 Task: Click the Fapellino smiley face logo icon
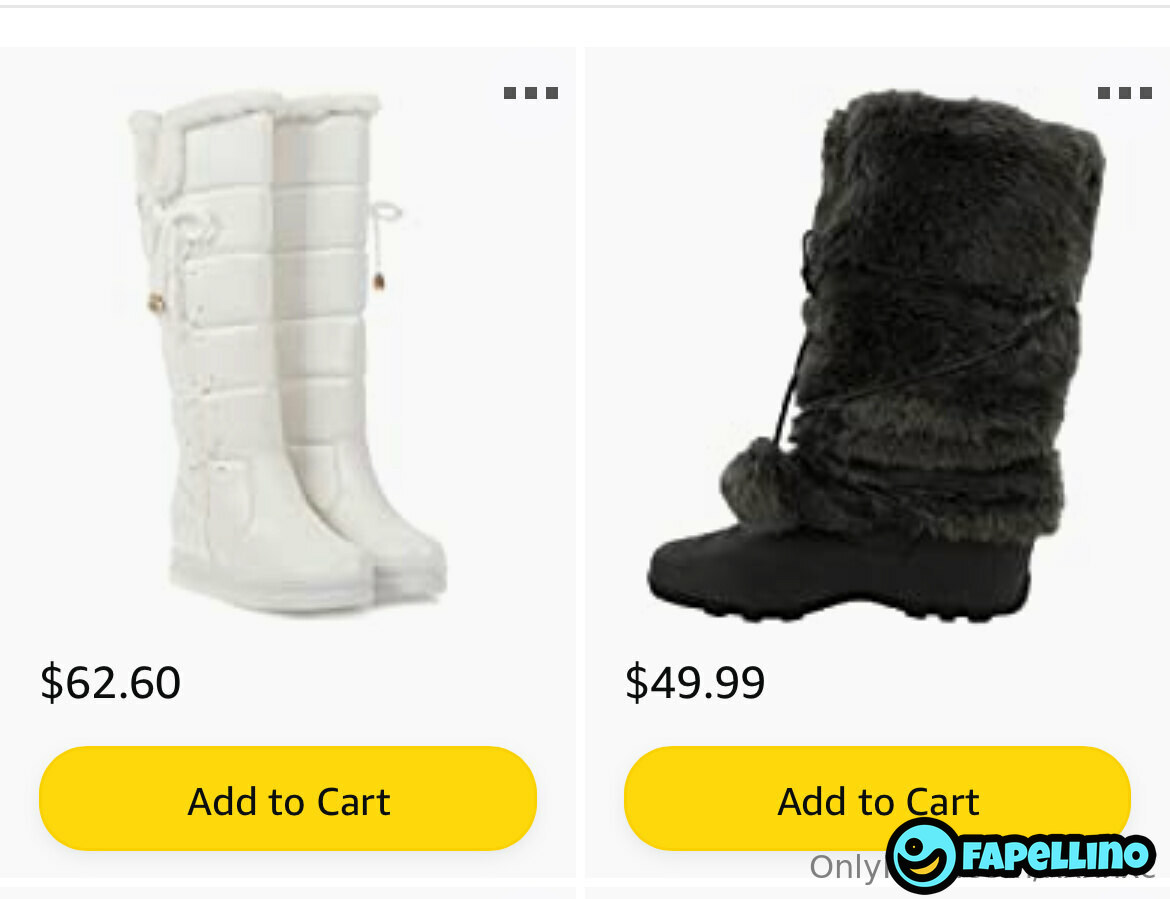click(921, 856)
